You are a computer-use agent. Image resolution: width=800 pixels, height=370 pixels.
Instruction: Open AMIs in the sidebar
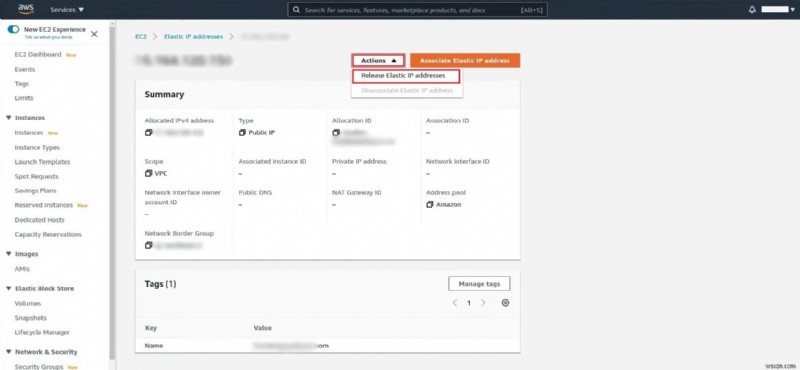22,269
